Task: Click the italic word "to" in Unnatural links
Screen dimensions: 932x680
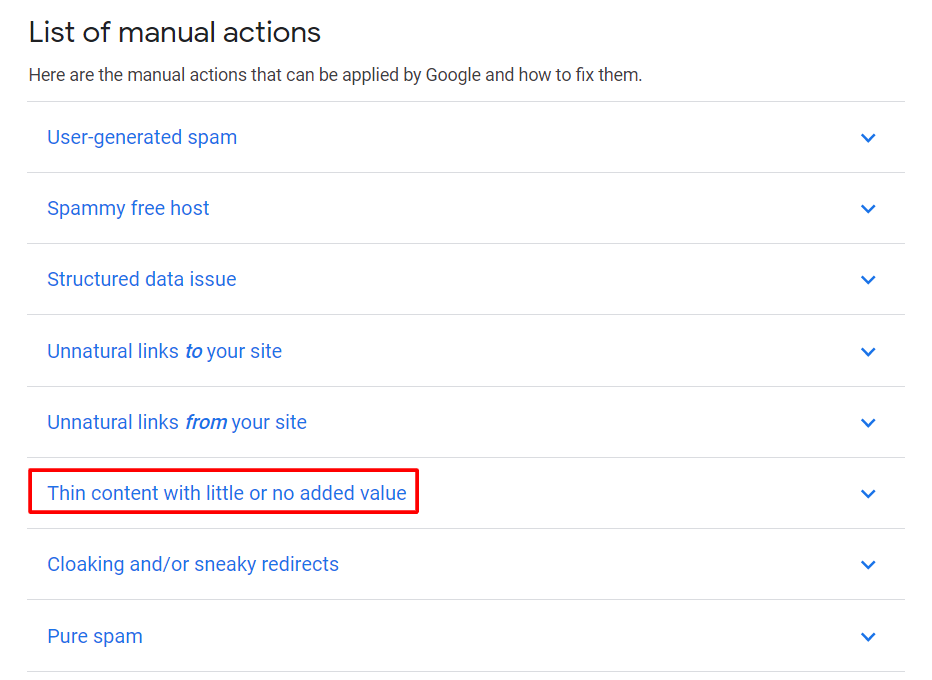Action: point(194,351)
